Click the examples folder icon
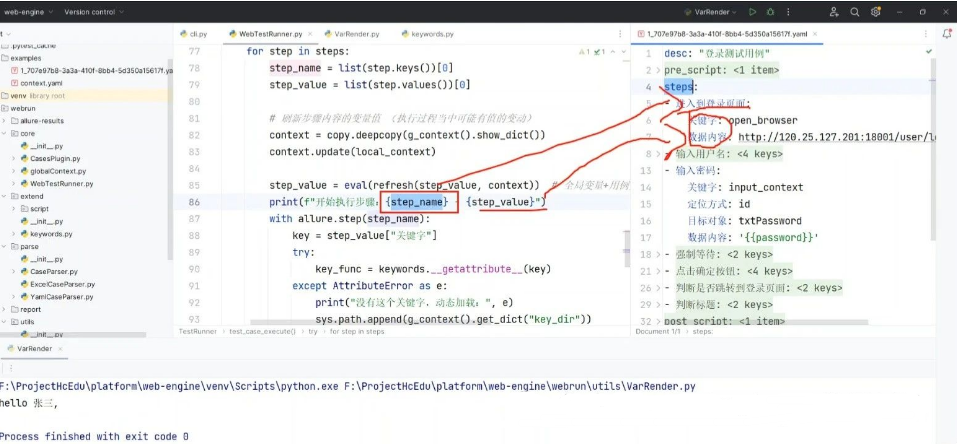Viewport: 957px width, 444px height. [5, 58]
